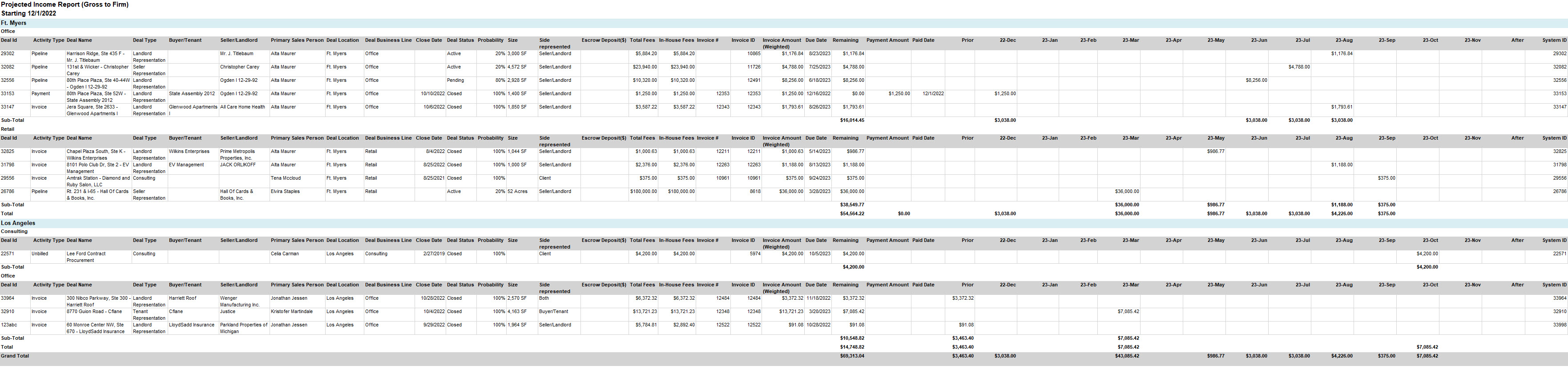Click the Kristofer Martindale sales person cell

click(291, 312)
